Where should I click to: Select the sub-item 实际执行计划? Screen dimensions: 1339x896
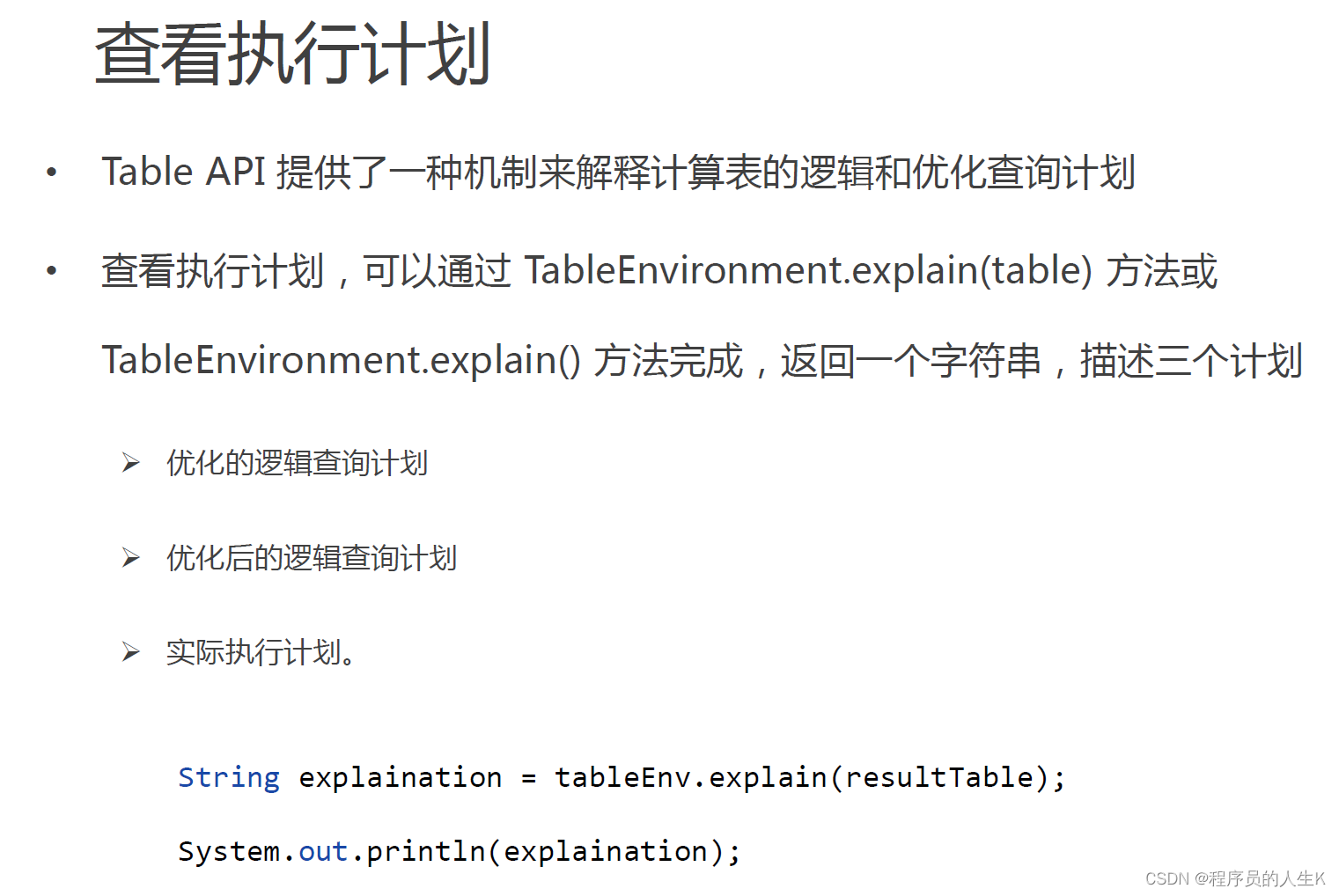(260, 652)
